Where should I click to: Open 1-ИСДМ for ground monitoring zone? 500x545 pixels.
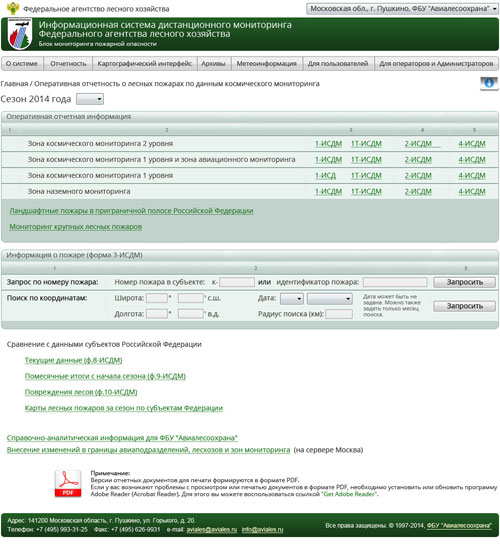click(x=328, y=192)
